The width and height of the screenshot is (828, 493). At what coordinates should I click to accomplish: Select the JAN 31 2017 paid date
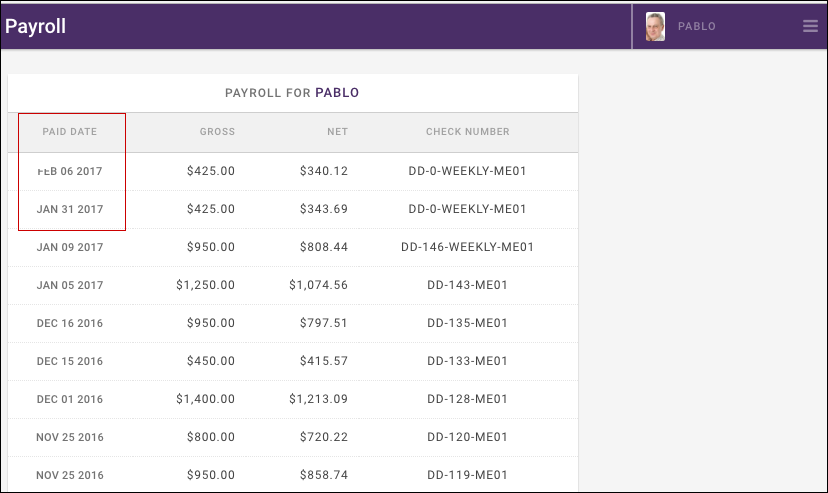[70, 210]
